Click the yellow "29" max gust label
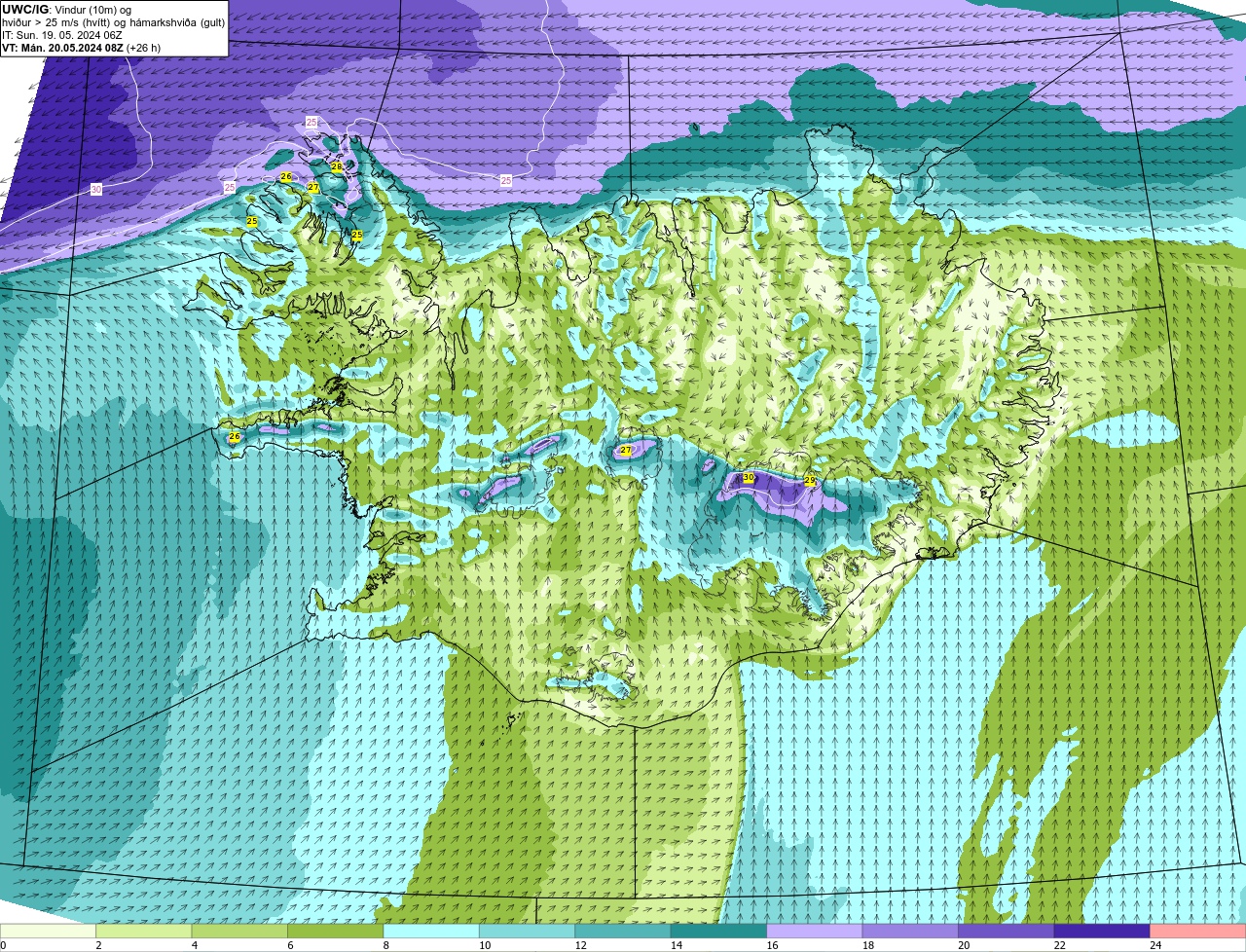 810,481
